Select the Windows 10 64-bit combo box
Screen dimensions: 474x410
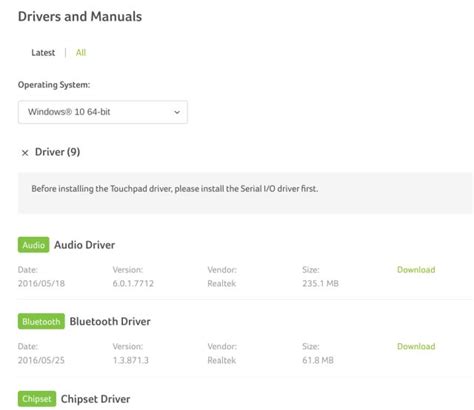[x=103, y=112]
